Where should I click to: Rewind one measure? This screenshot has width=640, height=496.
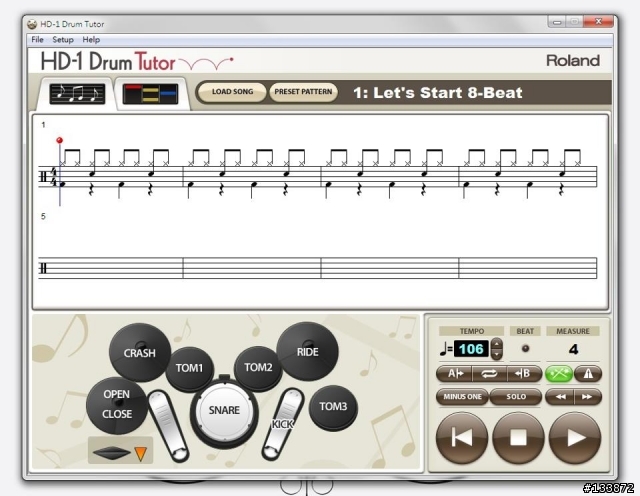click(560, 397)
